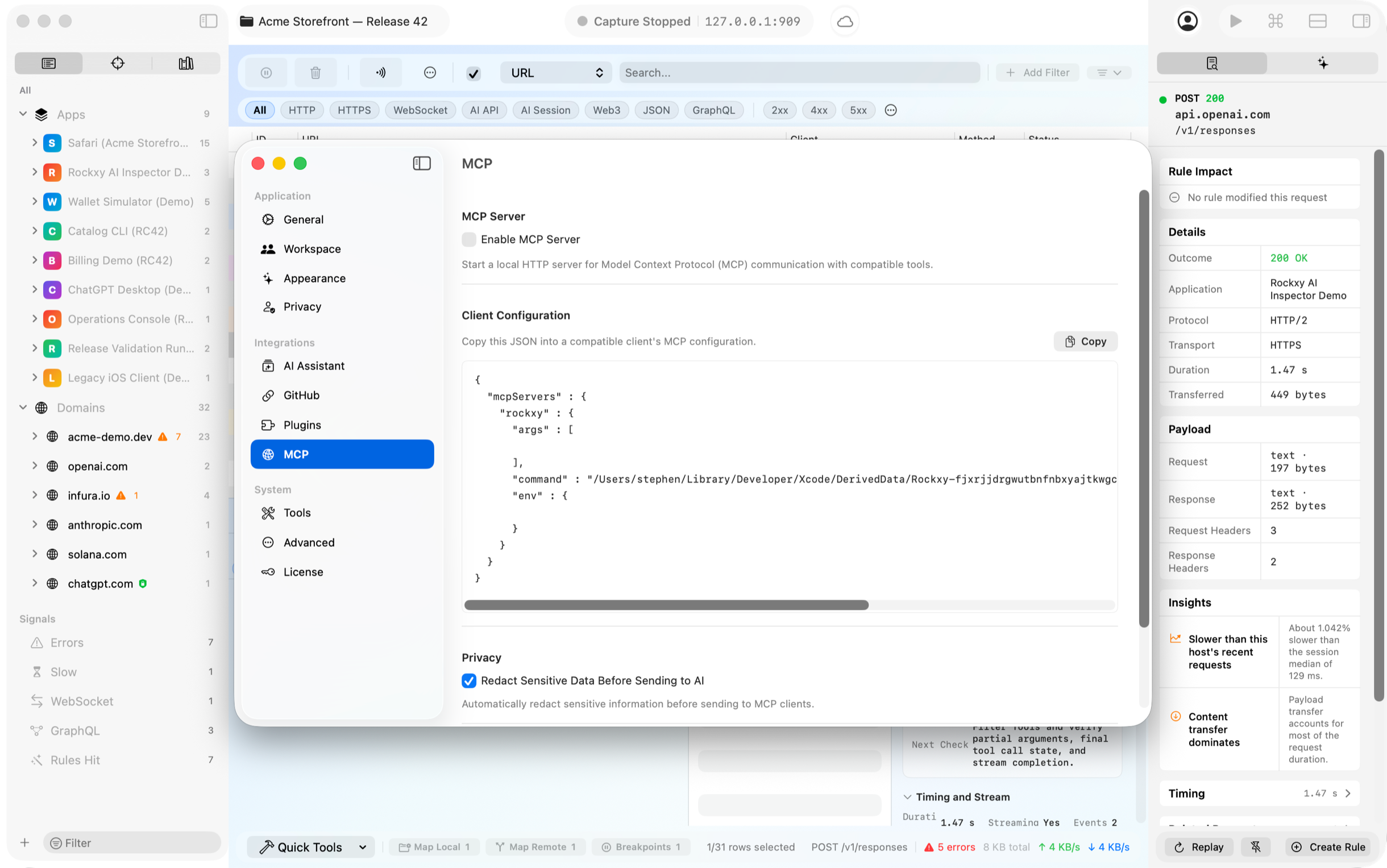Toggle the settings window sidebar icon
Image resolution: width=1387 pixels, height=868 pixels.
(x=421, y=164)
